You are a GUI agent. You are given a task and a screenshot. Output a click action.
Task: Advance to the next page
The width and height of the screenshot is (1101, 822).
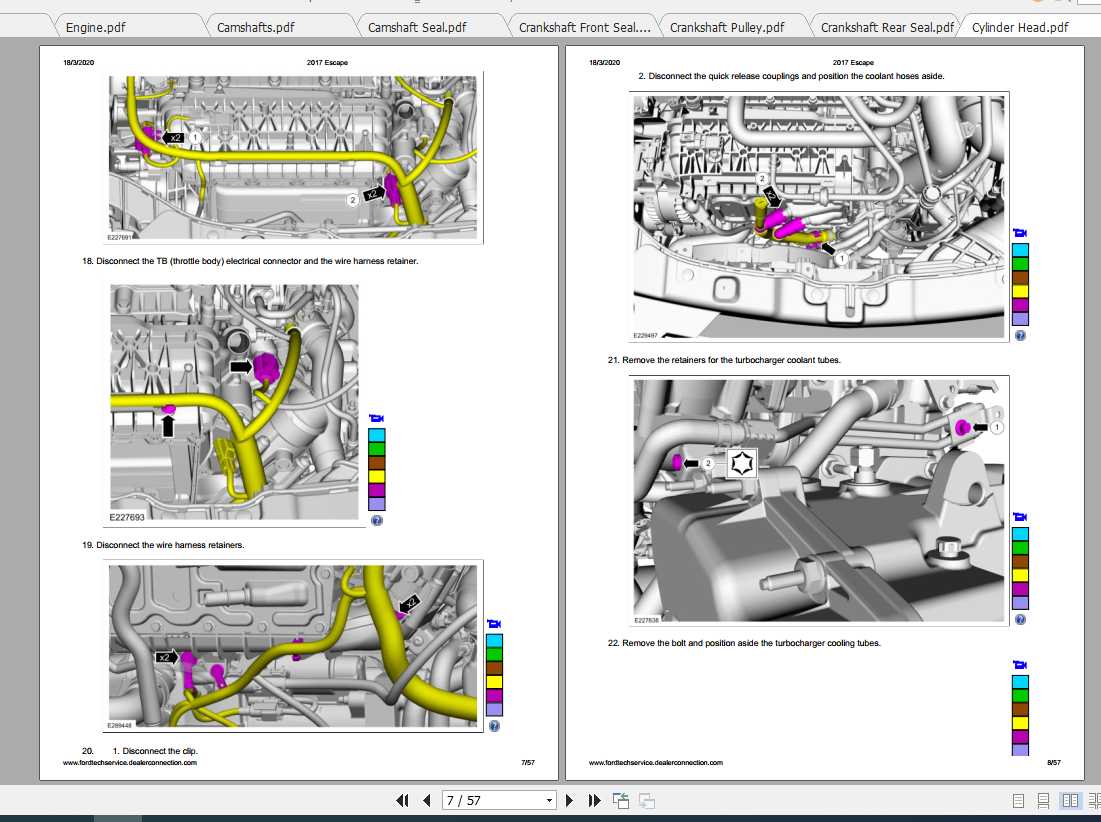569,800
